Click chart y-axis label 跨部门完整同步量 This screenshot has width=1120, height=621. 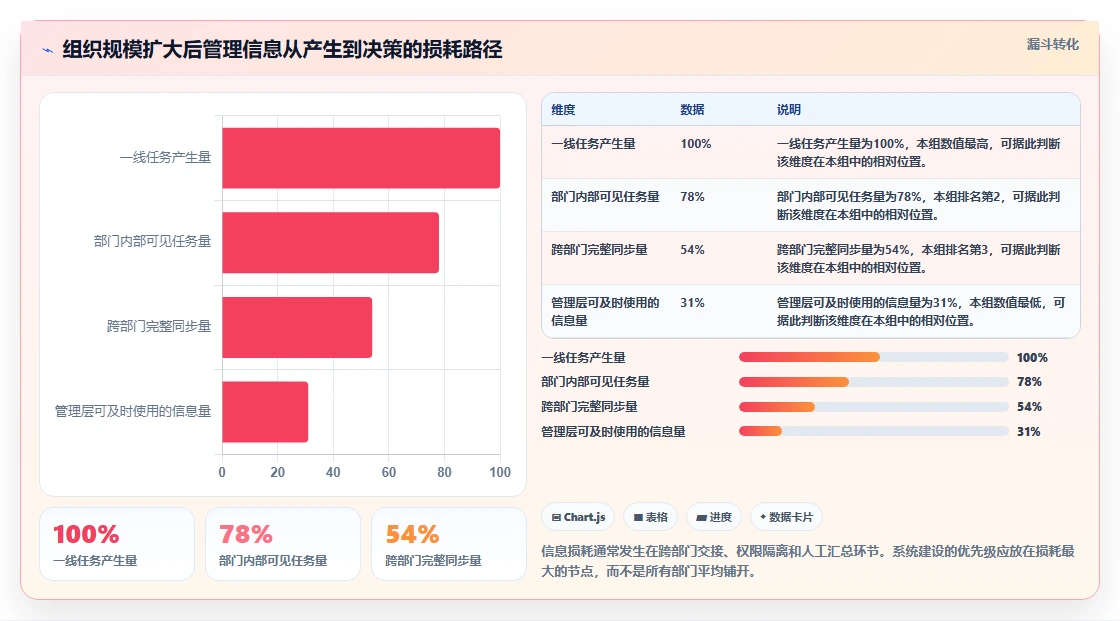(x=159, y=327)
